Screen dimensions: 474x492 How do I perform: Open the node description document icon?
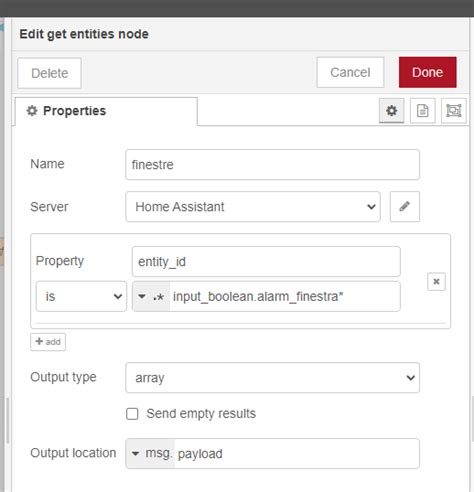pos(422,111)
